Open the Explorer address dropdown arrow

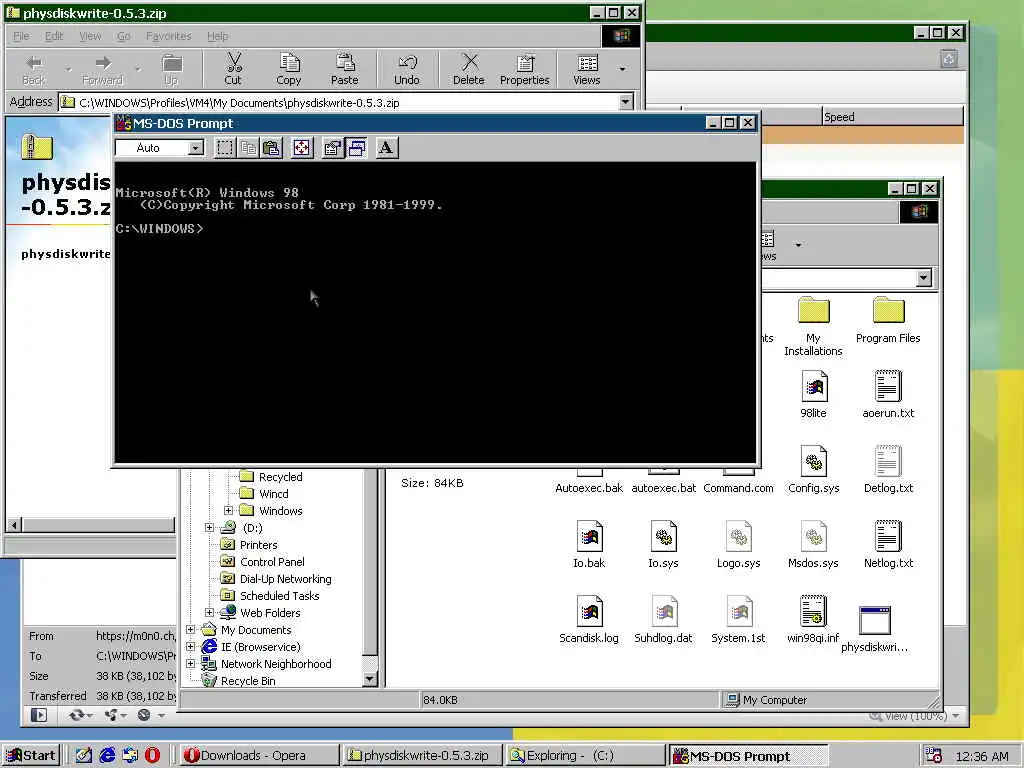point(923,278)
